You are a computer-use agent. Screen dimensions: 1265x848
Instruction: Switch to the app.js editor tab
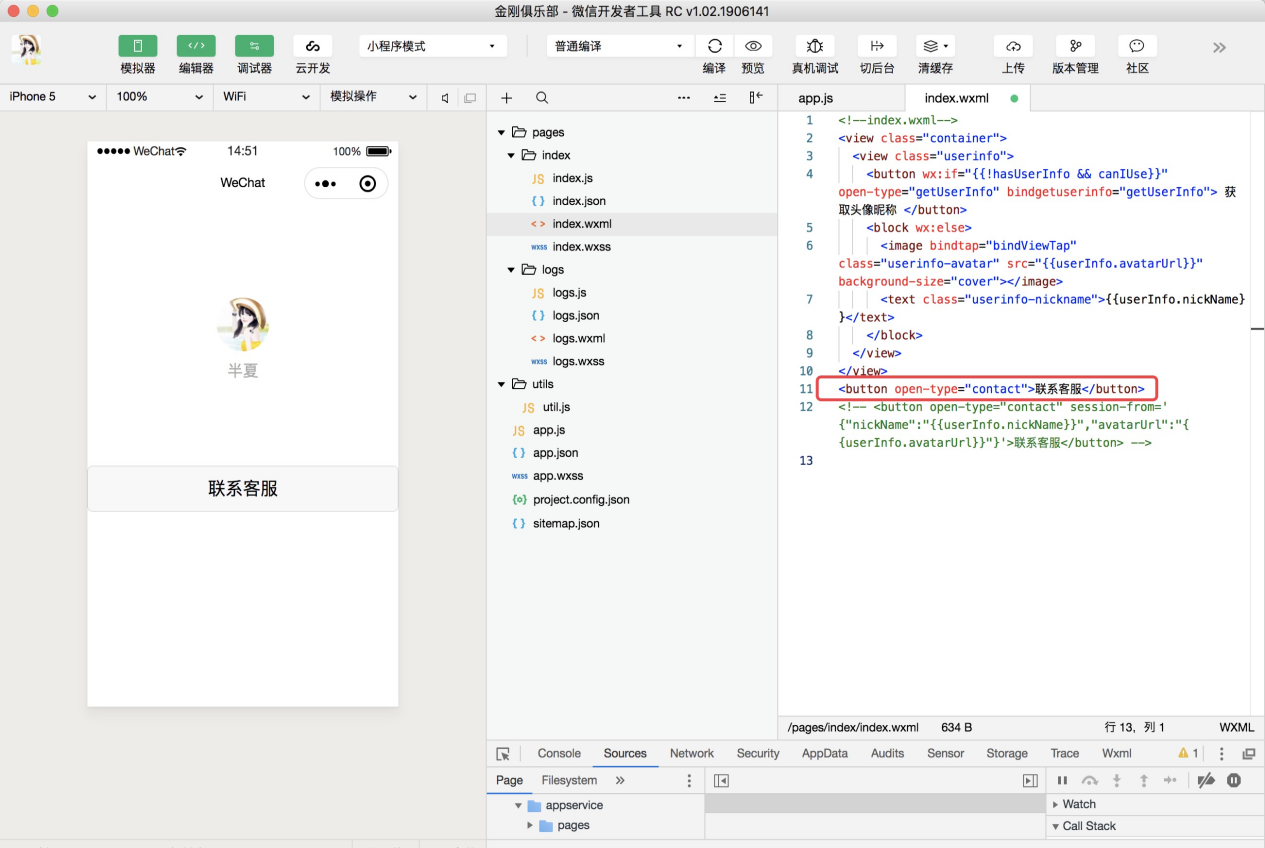(x=815, y=98)
